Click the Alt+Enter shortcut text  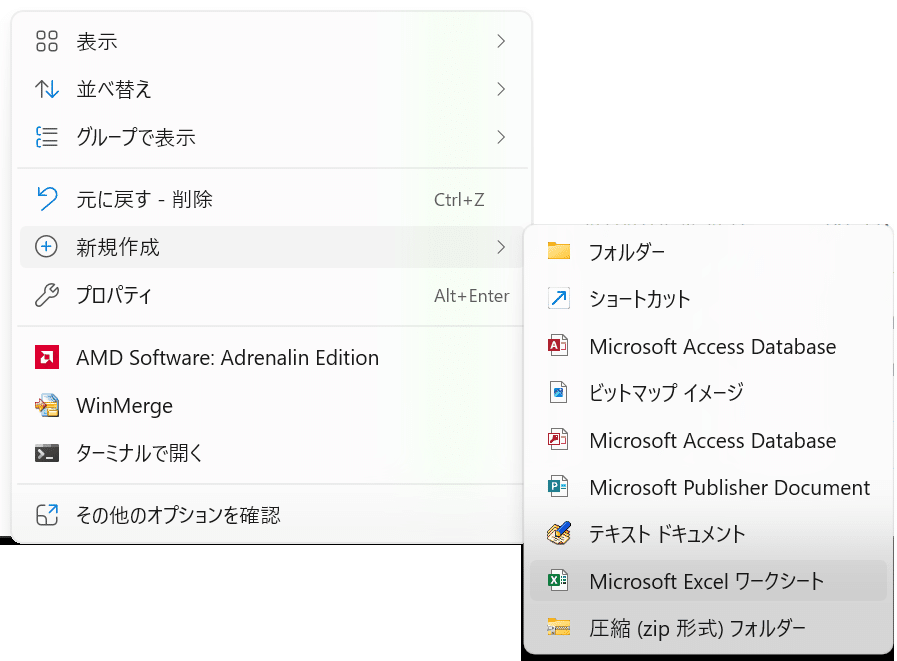point(471,295)
